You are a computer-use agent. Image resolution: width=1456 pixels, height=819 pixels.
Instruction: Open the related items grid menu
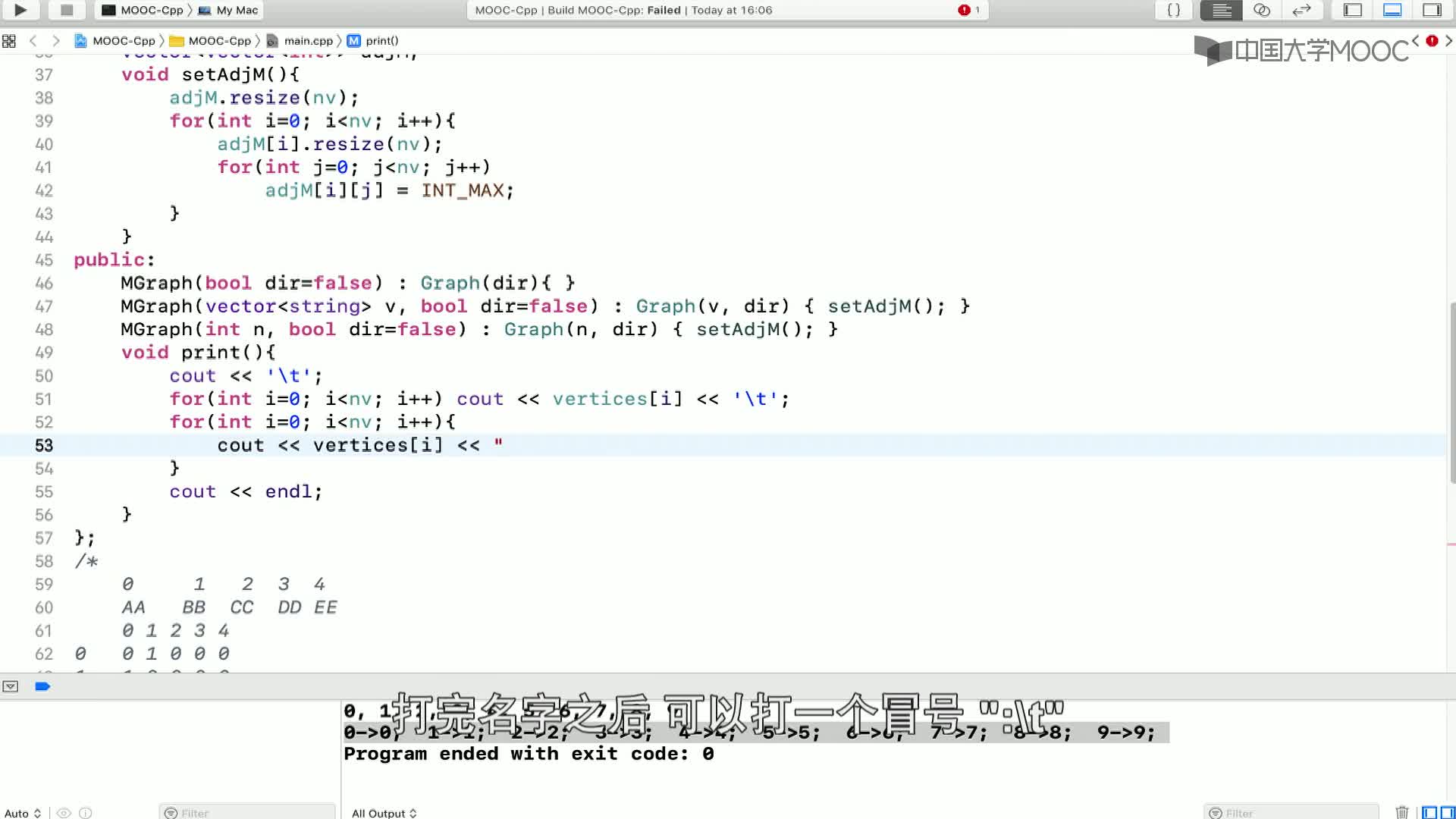point(9,41)
